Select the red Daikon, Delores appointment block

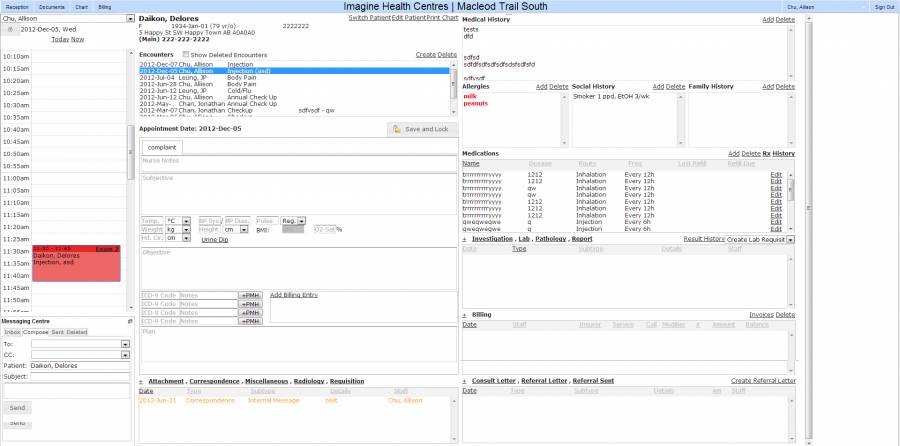(76, 263)
